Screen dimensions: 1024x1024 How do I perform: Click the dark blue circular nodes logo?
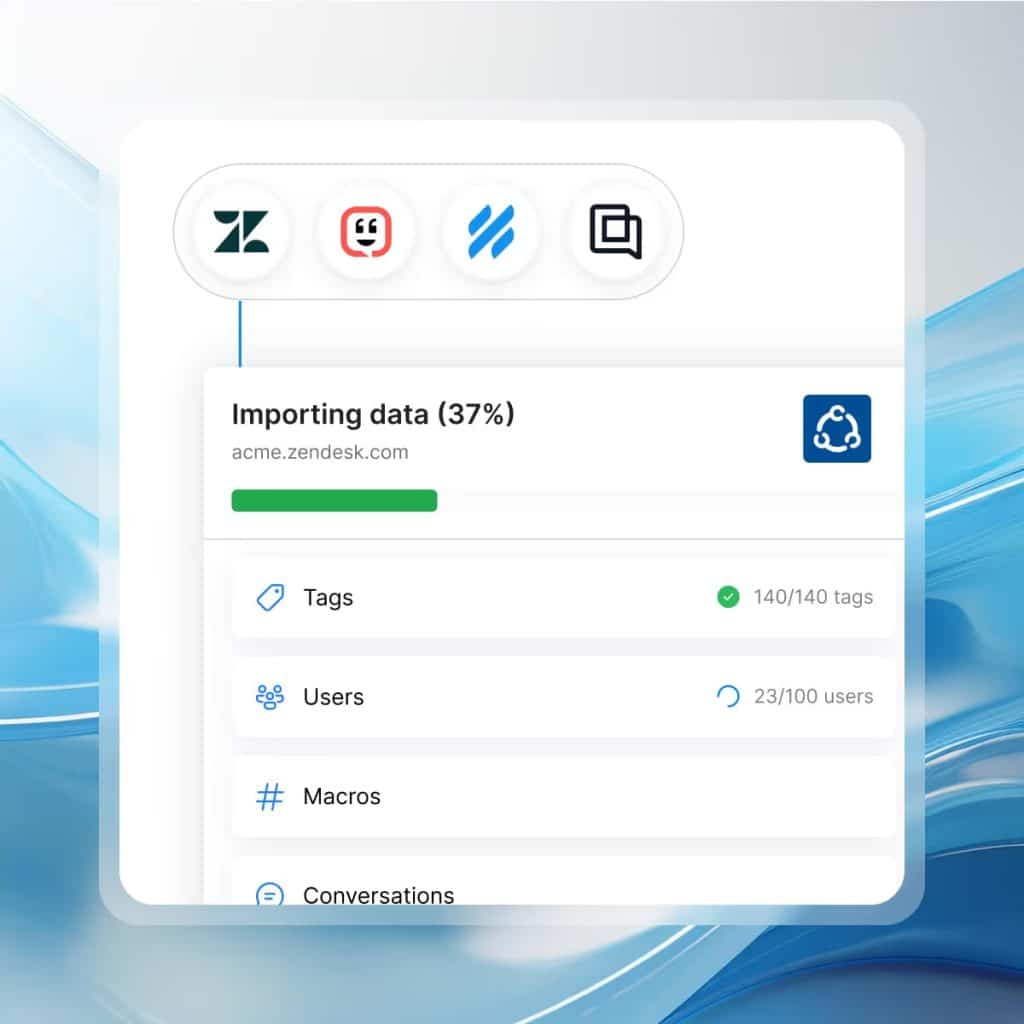pyautogui.click(x=837, y=429)
